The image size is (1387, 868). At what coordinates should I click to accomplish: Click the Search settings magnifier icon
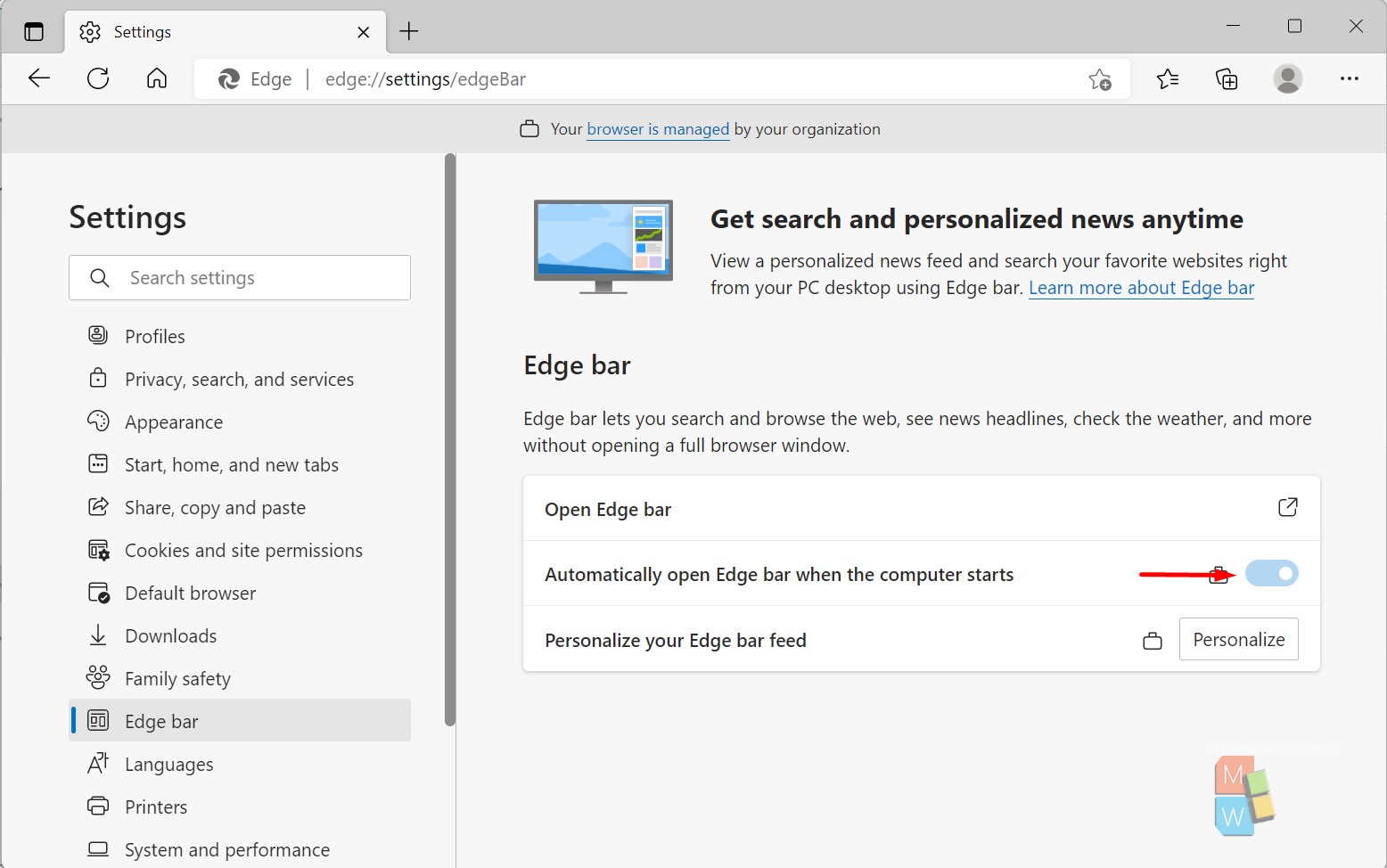(100, 278)
